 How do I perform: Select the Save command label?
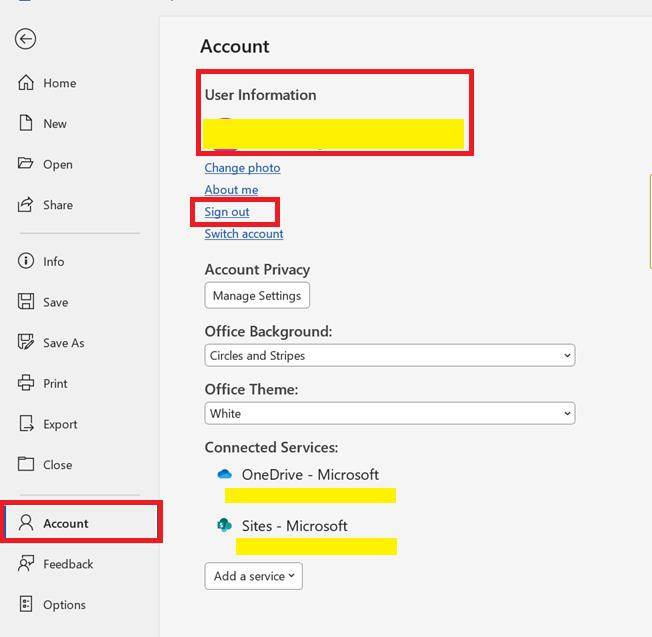(56, 302)
